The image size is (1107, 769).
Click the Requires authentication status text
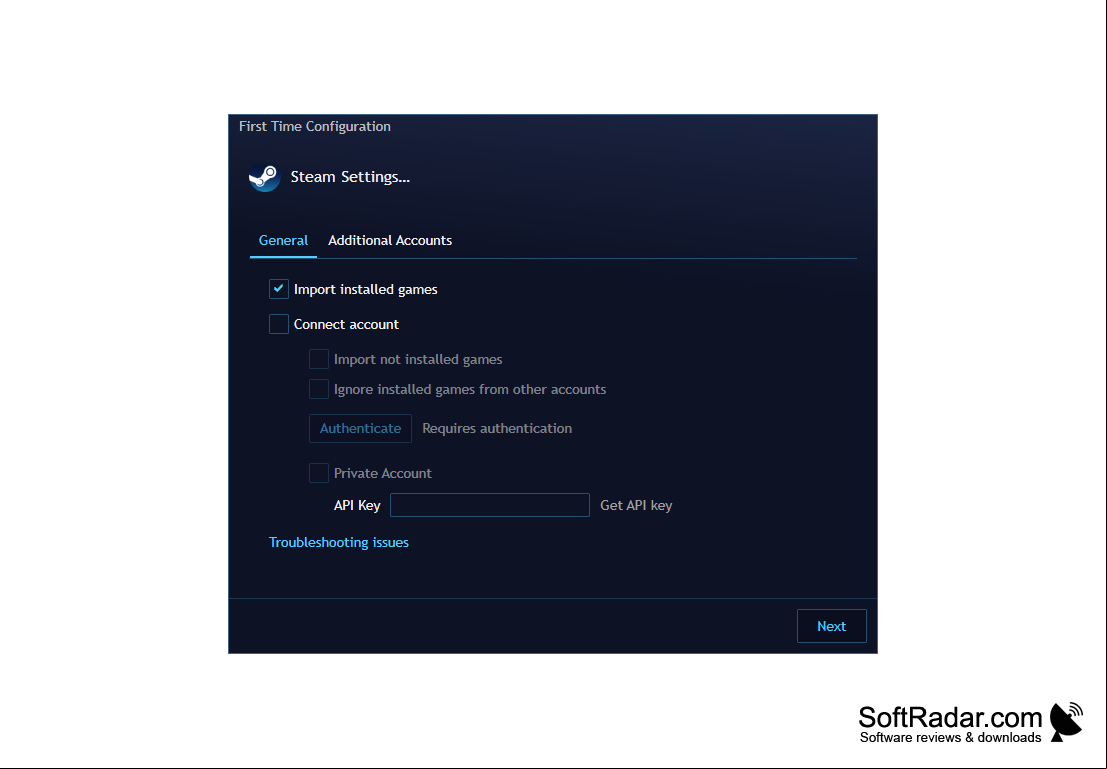tap(497, 429)
